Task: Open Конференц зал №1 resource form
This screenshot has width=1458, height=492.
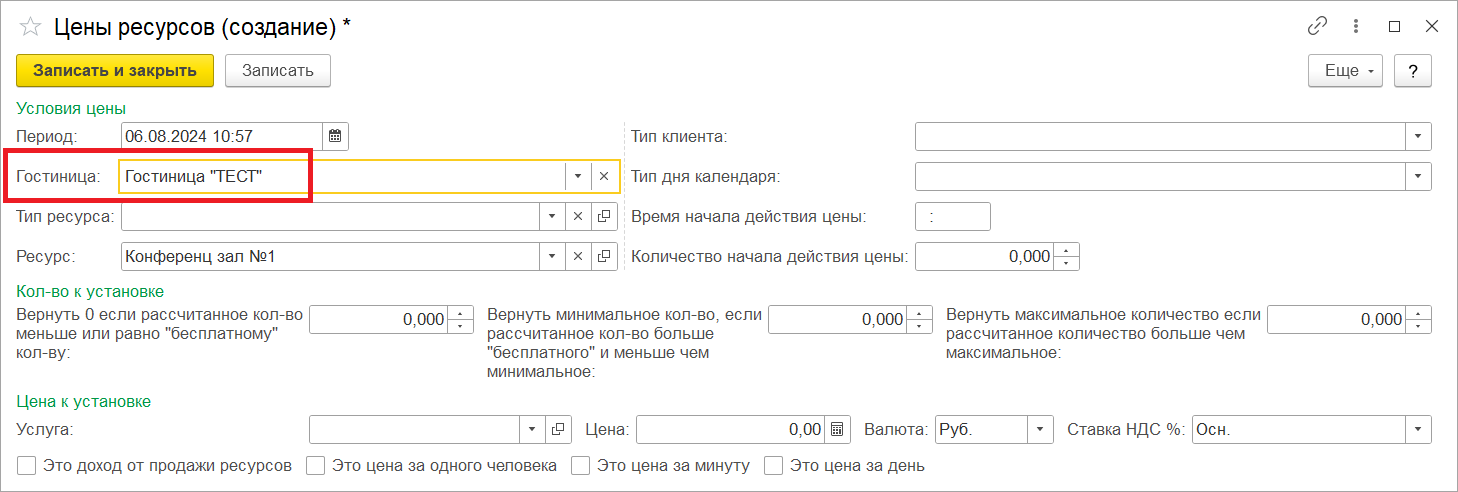Action: [x=603, y=257]
